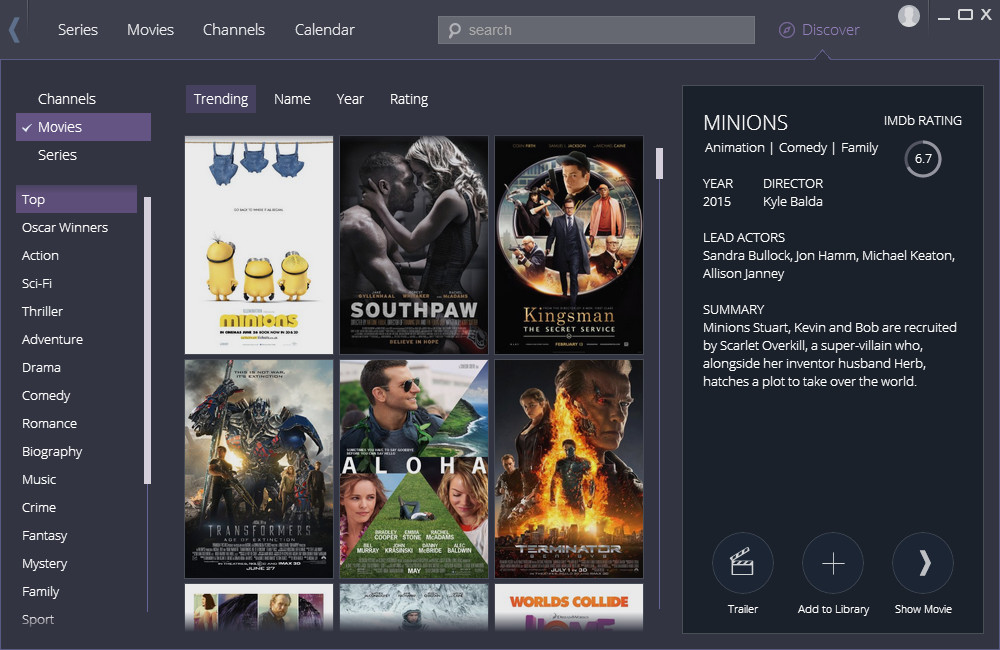Sort movies by Trending
The image size is (1000, 650).
[x=221, y=99]
